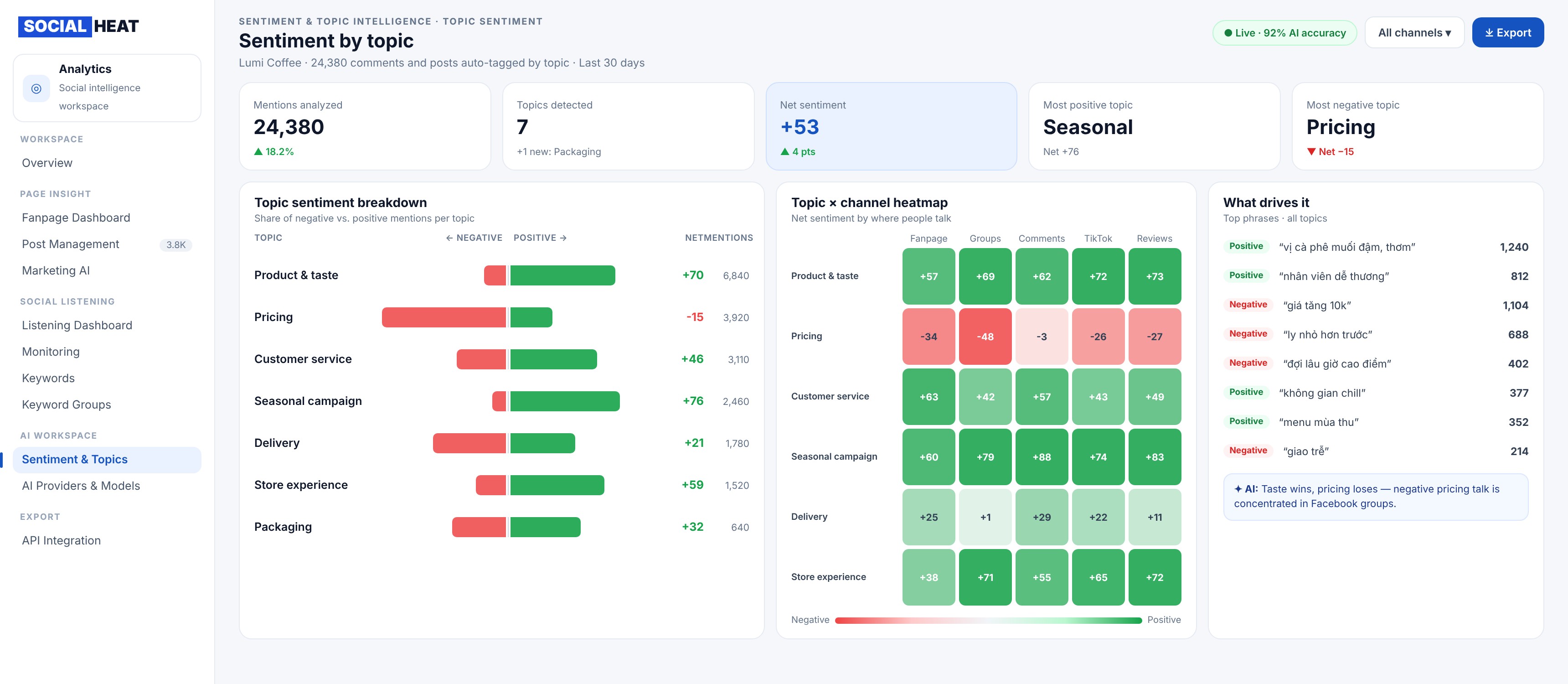Select the Net sentiment +53 card
1568x684 pixels.
pos(891,127)
